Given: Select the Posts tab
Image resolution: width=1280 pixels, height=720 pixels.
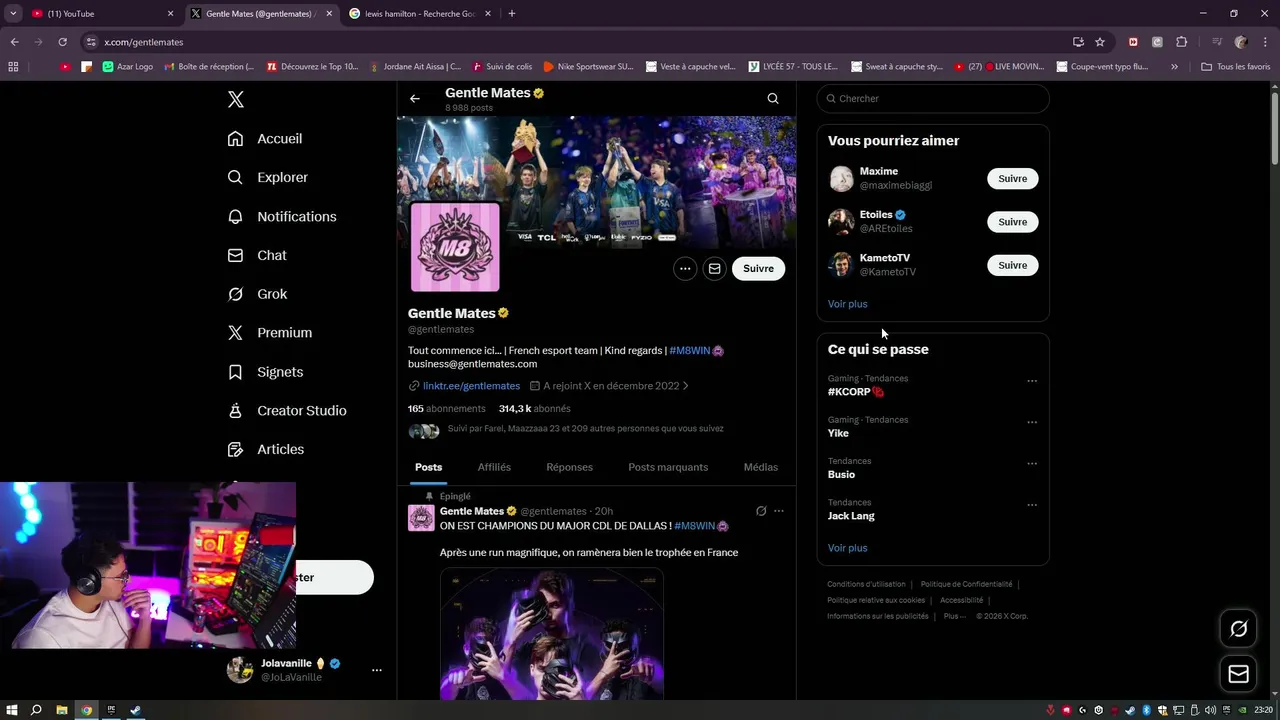Looking at the screenshot, I should [429, 467].
